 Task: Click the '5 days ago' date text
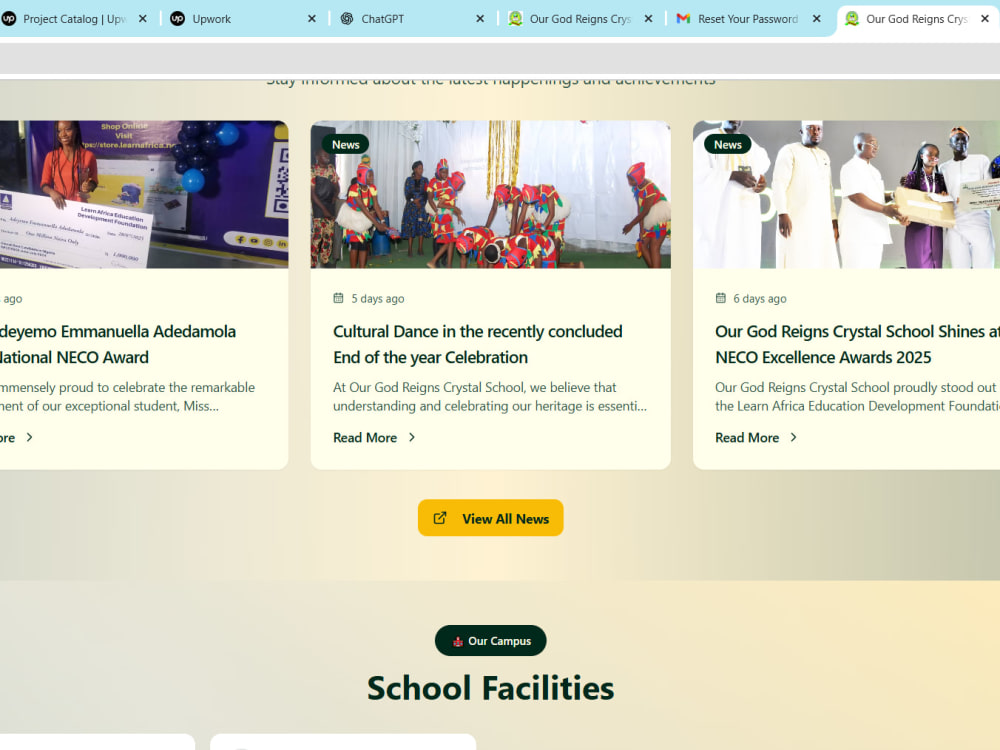click(378, 298)
